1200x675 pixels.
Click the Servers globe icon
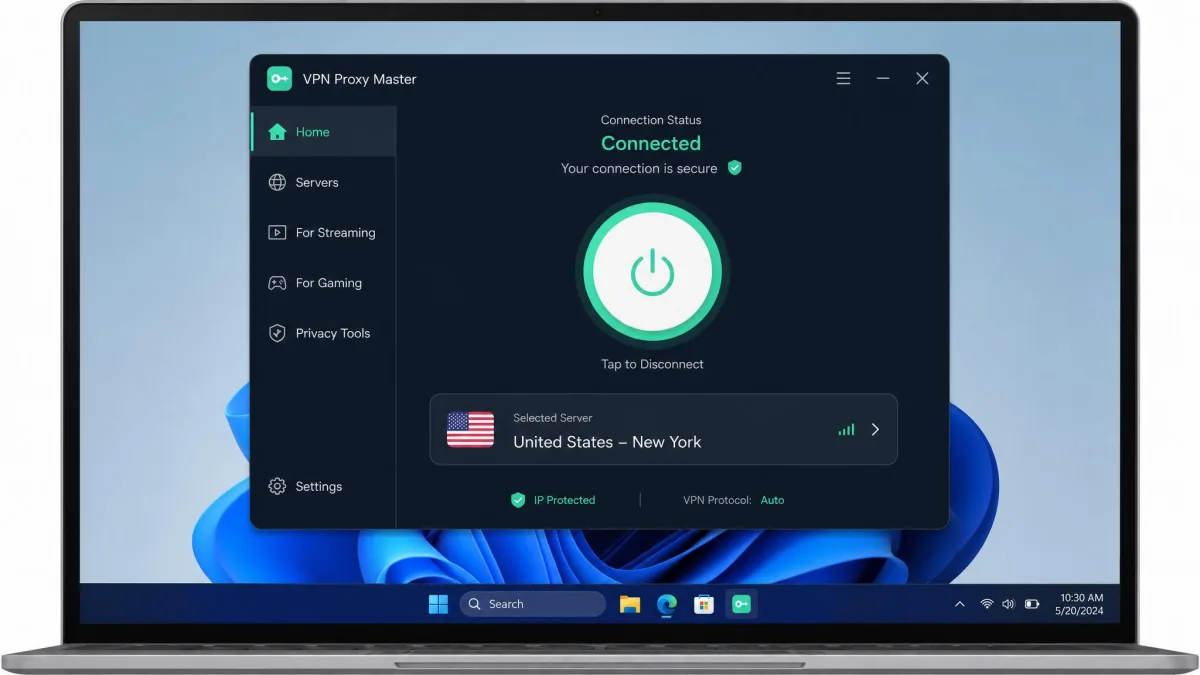coord(277,182)
